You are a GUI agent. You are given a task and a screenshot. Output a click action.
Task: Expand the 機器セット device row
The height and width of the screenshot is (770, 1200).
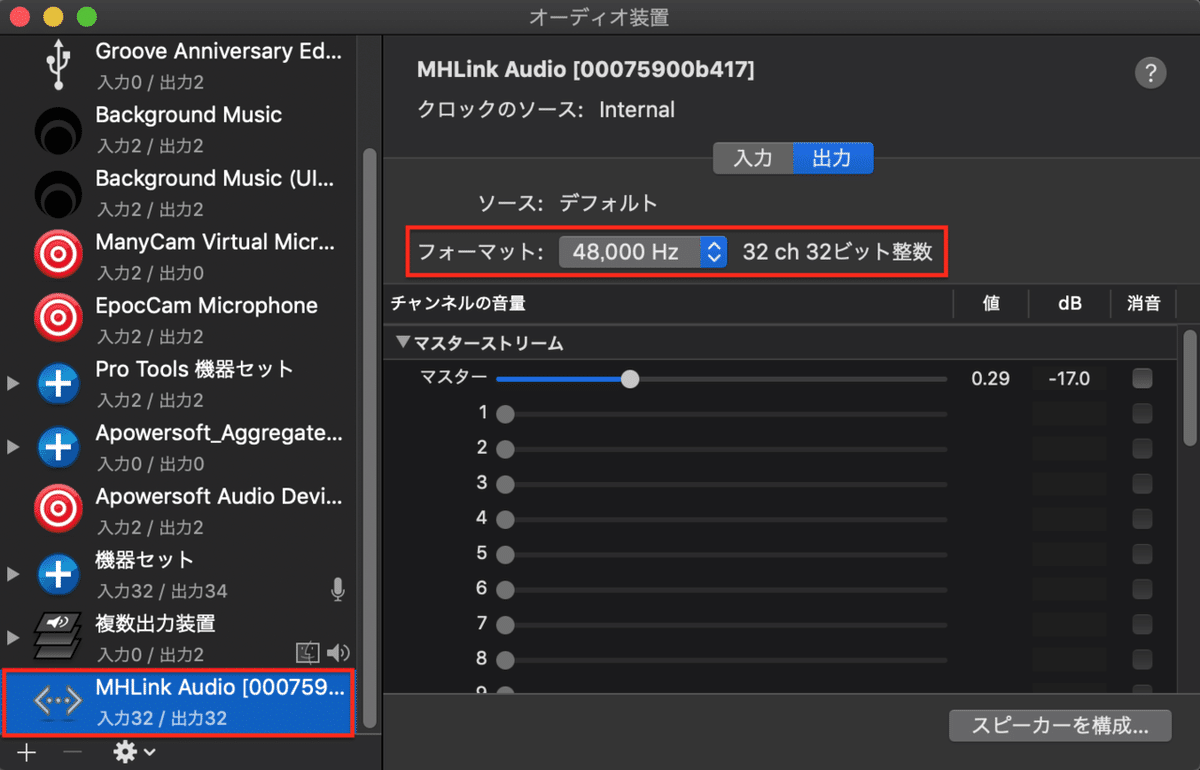(13, 574)
